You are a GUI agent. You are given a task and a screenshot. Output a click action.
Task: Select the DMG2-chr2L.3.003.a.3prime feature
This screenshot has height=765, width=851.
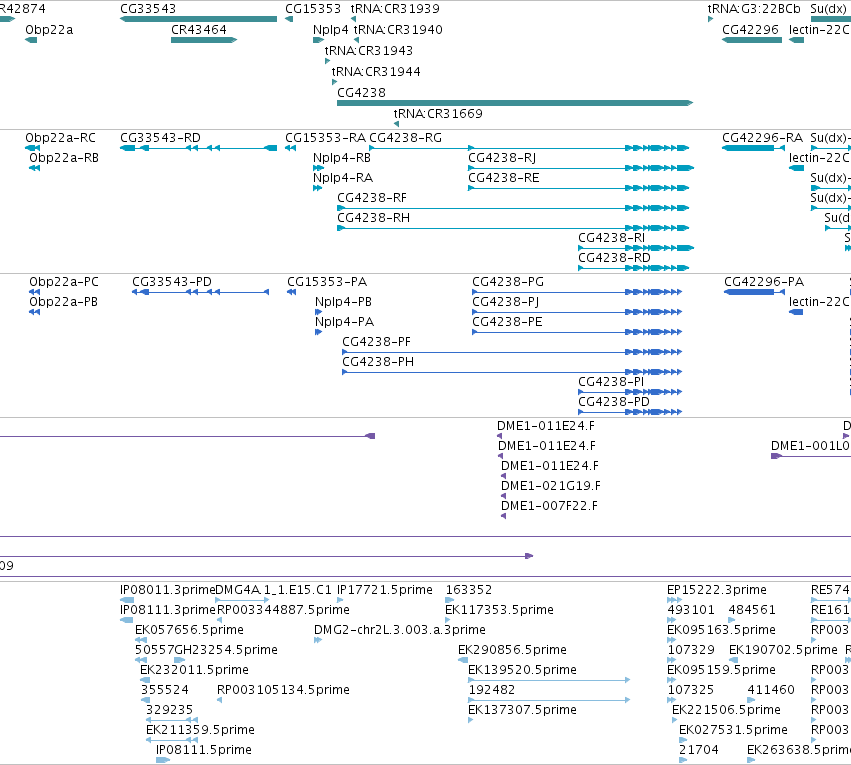(318, 640)
